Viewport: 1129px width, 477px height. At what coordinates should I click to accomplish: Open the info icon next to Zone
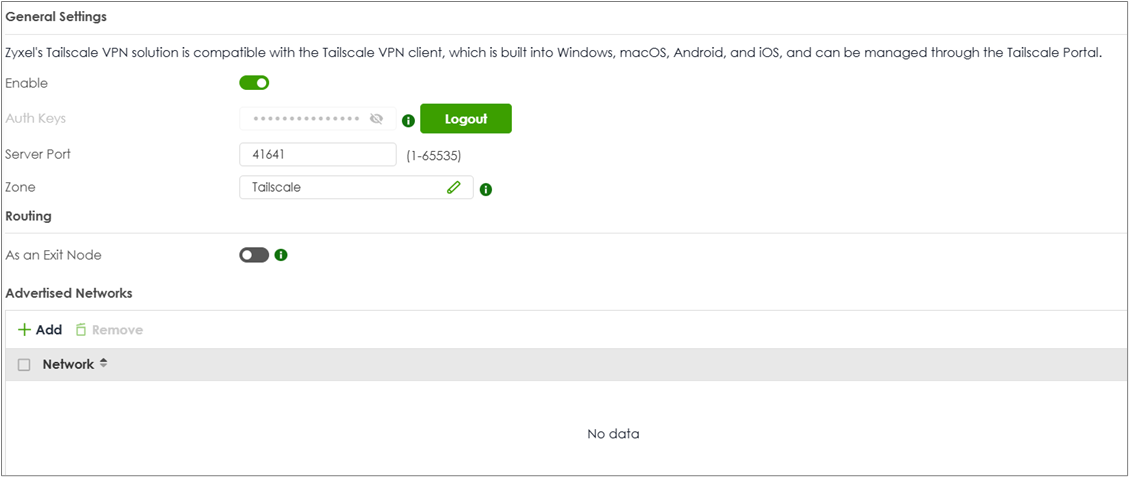(486, 190)
